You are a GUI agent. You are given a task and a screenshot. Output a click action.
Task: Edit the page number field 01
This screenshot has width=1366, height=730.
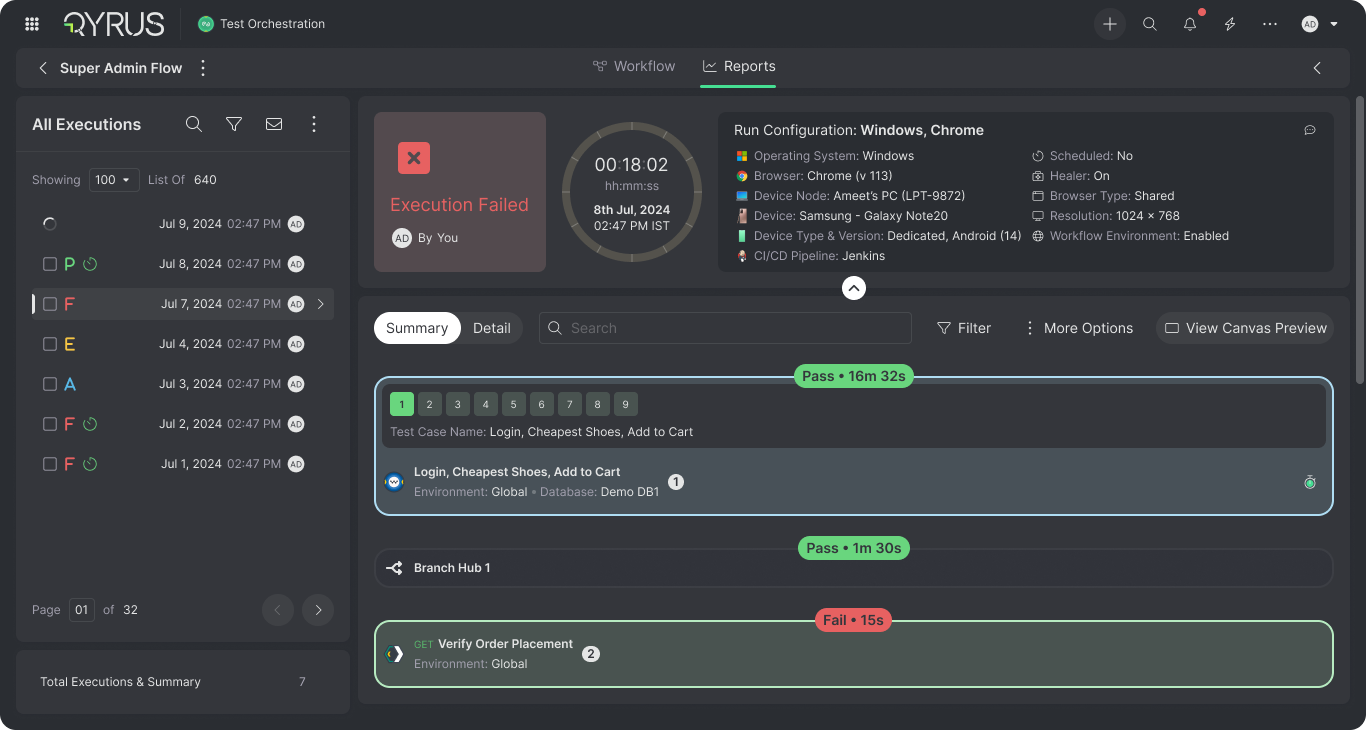(82, 610)
